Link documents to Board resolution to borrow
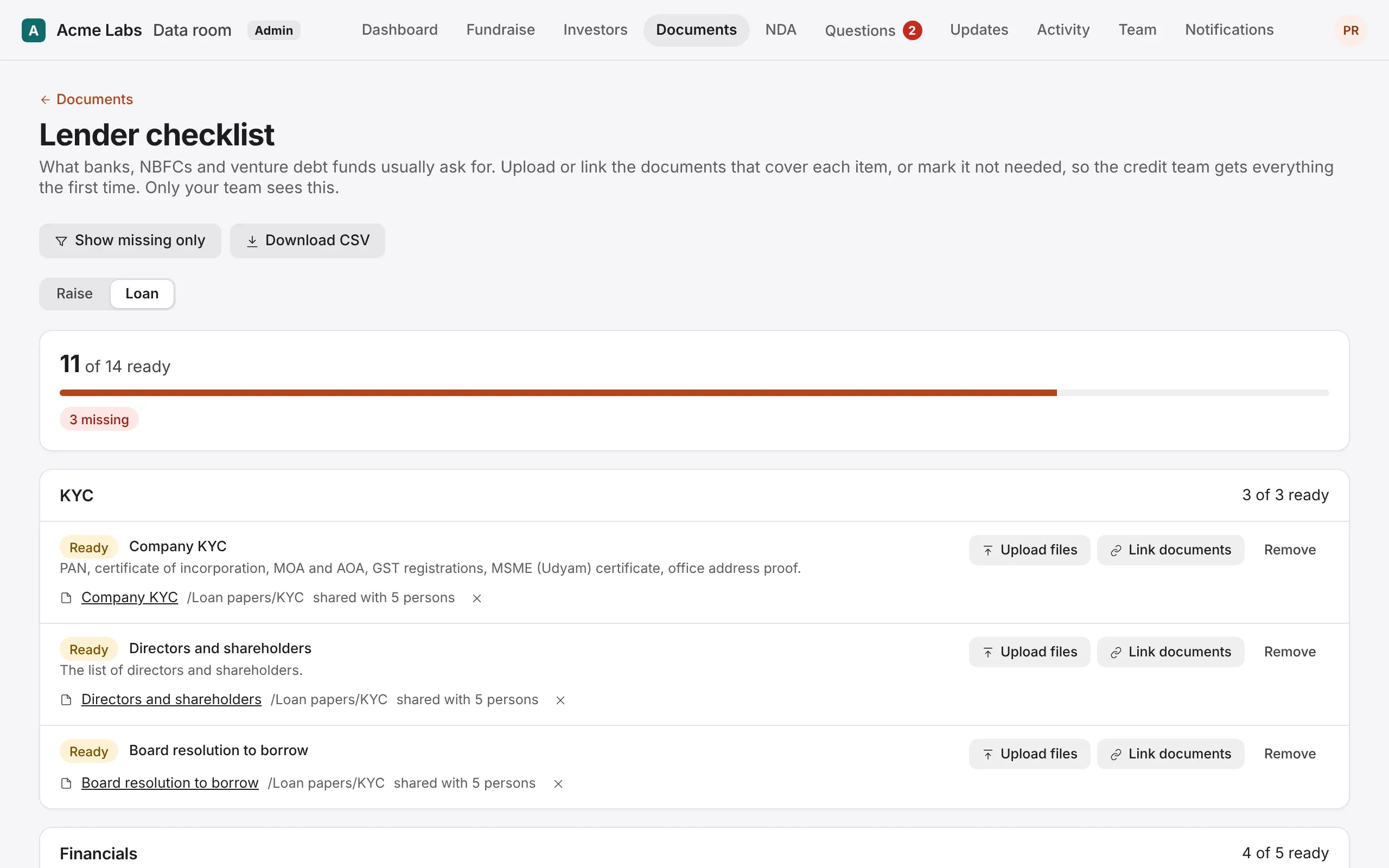Viewport: 1389px width, 868px height. [1170, 754]
